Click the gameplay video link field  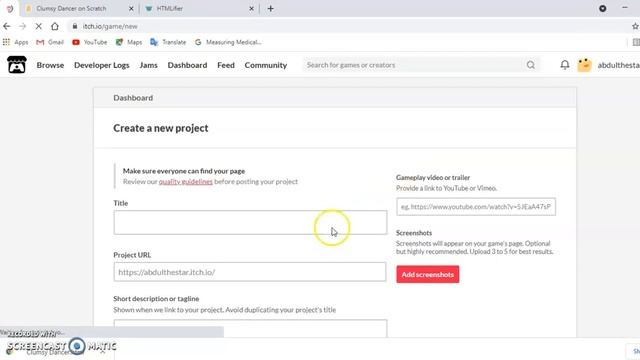pos(476,207)
